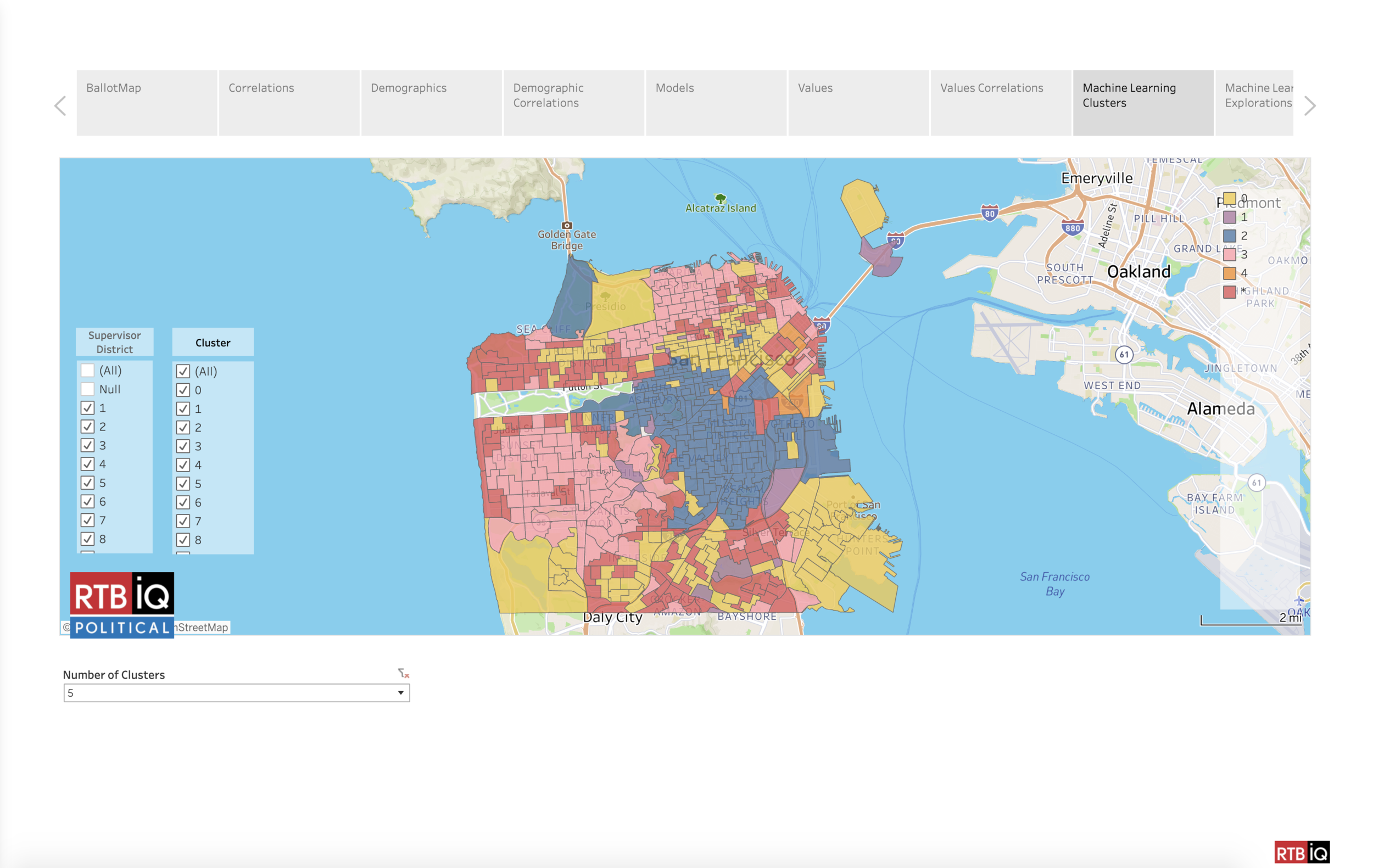This screenshot has height=868, width=1373.
Task: Click the OpenStreetMap attribution link
Action: pos(203,627)
